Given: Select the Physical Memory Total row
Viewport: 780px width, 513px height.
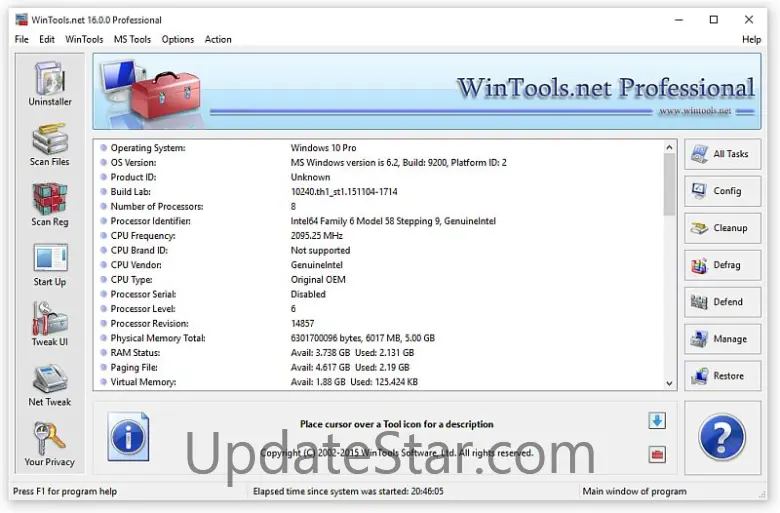Looking at the screenshot, I should pyautogui.click(x=381, y=338).
